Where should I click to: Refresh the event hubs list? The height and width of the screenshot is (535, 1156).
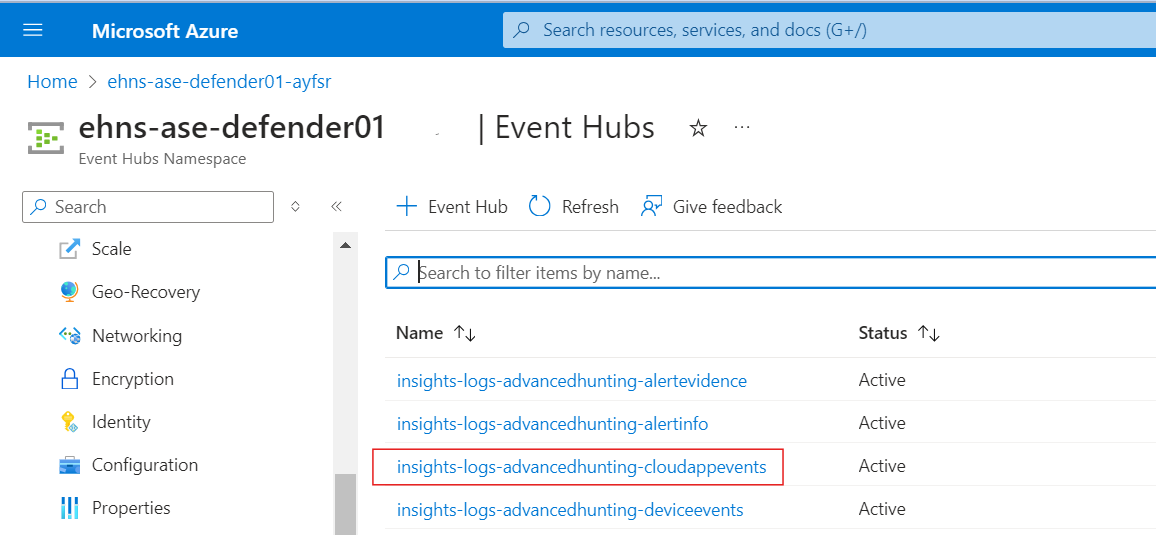click(x=574, y=207)
